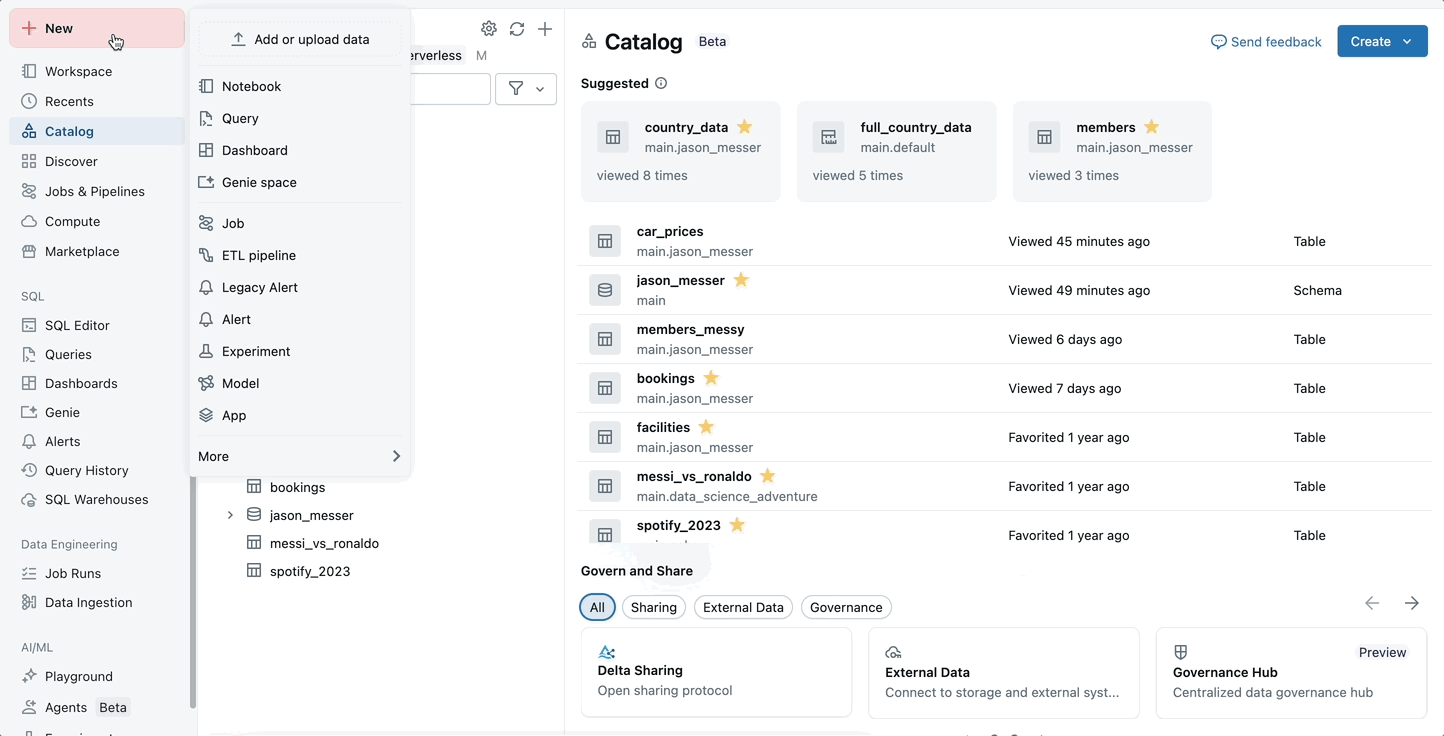This screenshot has width=1444, height=736.
Task: Go to previous Govern and Share cards arrow
Action: (1372, 603)
